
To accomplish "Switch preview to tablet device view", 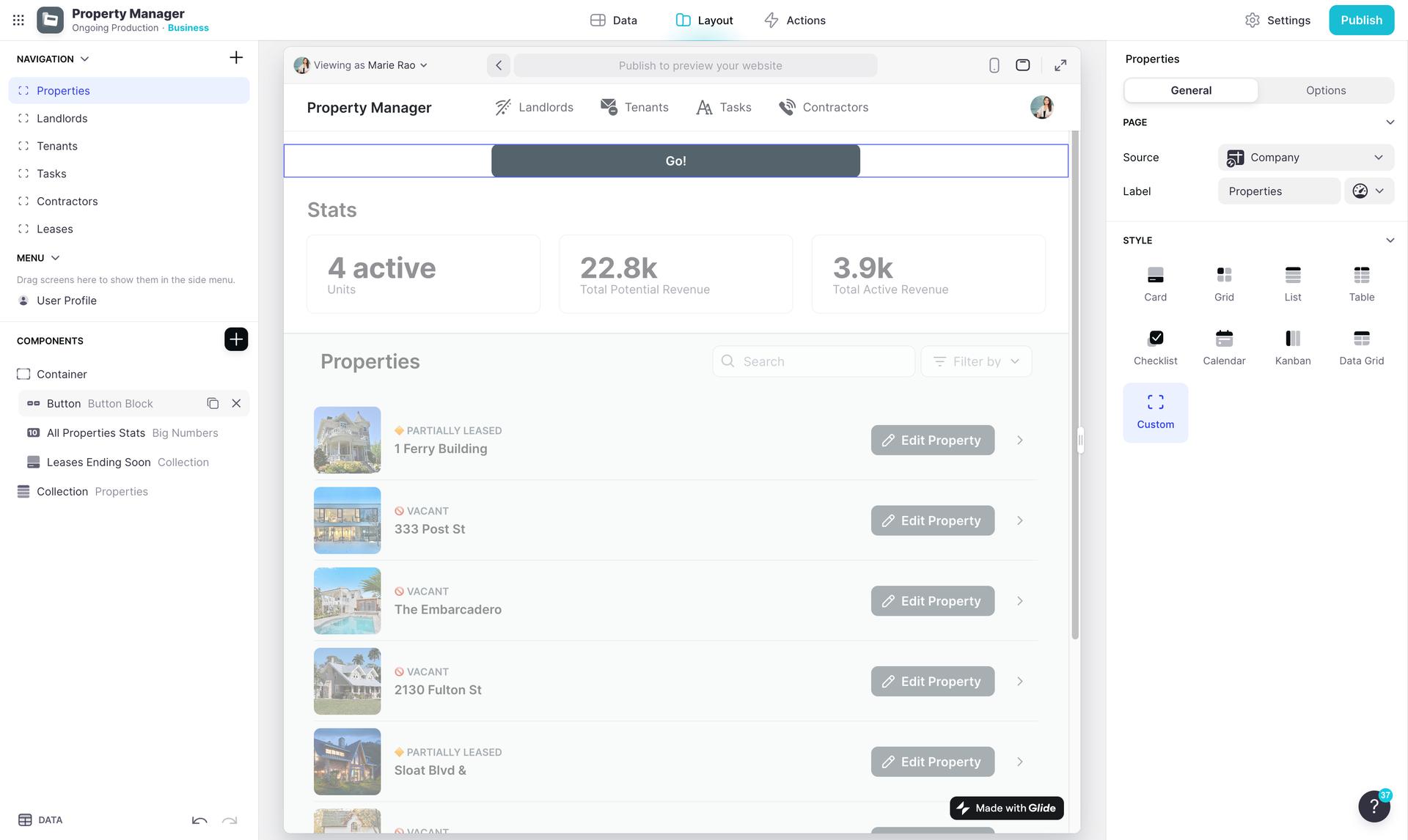I will [x=1022, y=65].
